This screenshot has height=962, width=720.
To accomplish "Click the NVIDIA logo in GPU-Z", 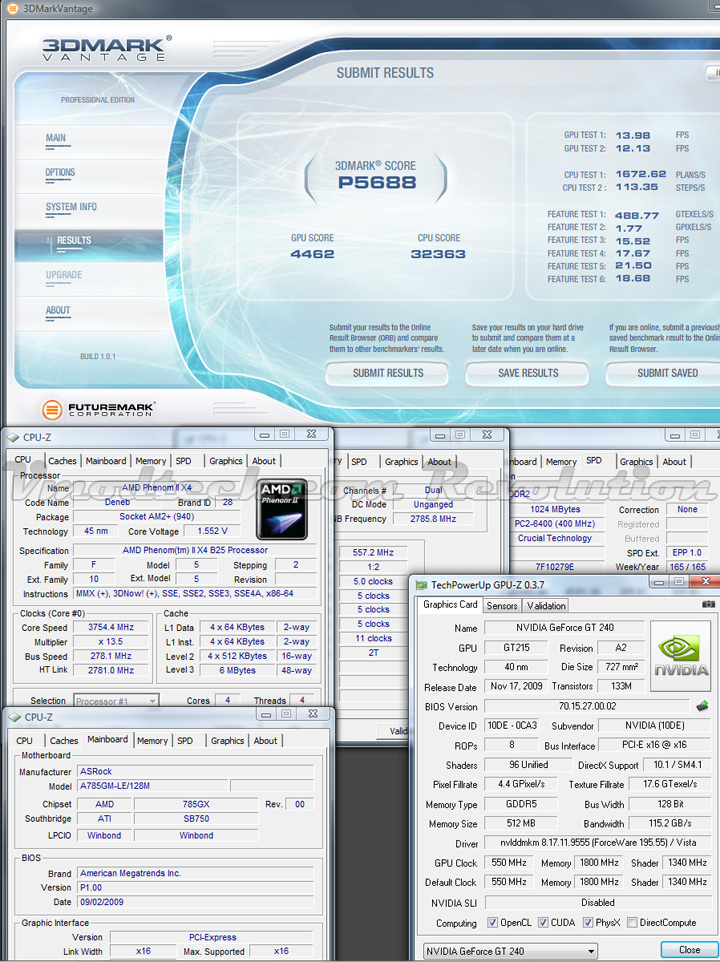I will [x=680, y=655].
